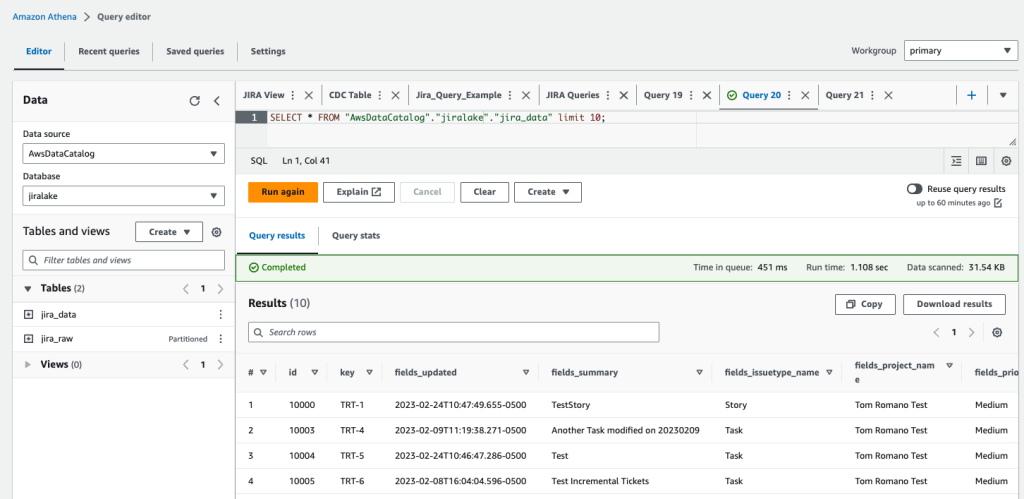Switch to the Query stats tab
Viewport: 1024px width, 499px height.
click(x=356, y=236)
